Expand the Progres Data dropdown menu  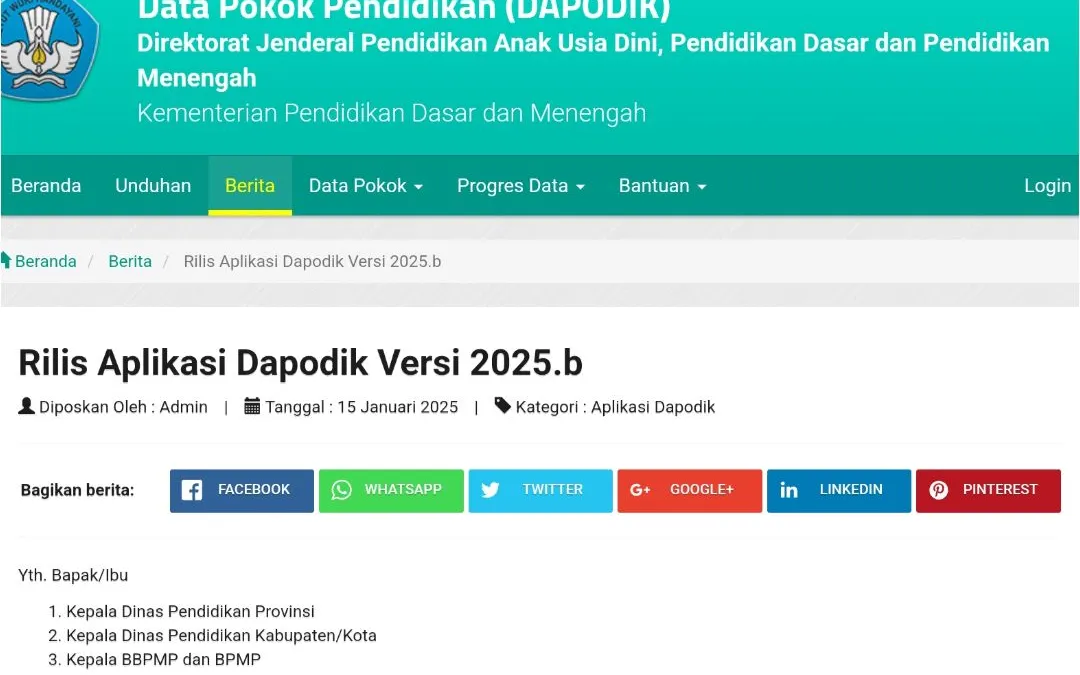tap(521, 185)
